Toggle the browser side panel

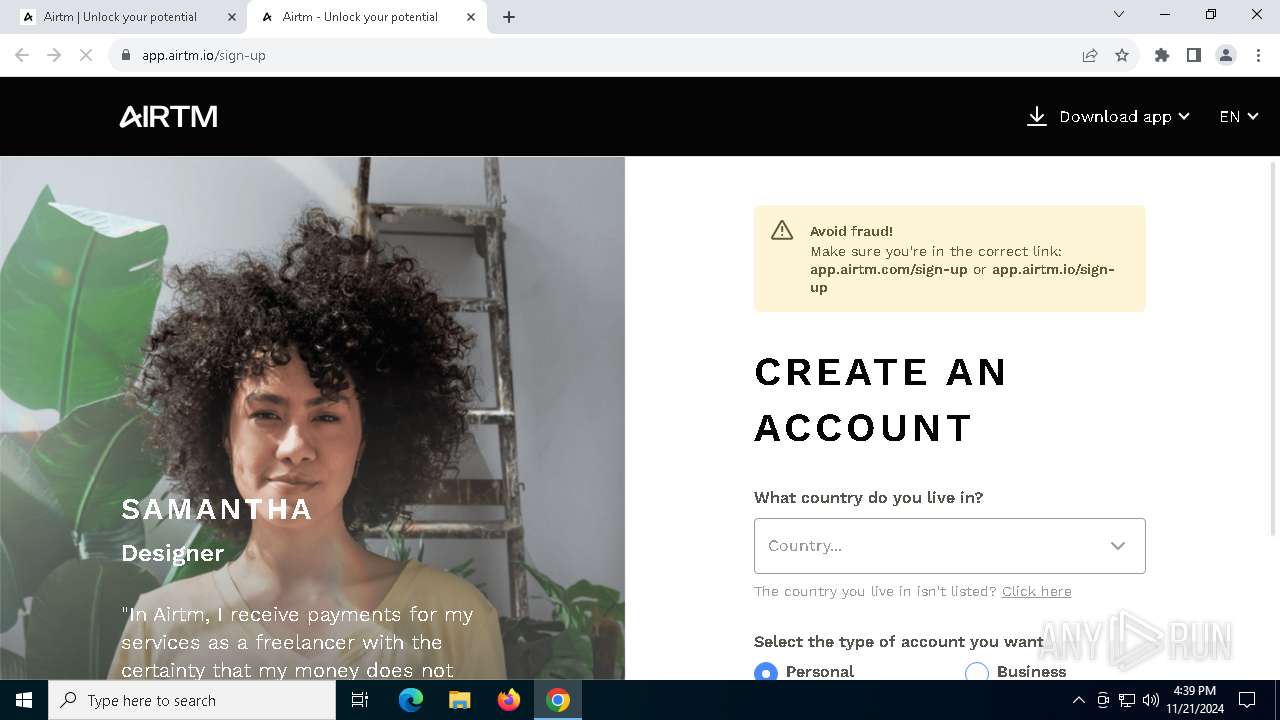click(1194, 55)
